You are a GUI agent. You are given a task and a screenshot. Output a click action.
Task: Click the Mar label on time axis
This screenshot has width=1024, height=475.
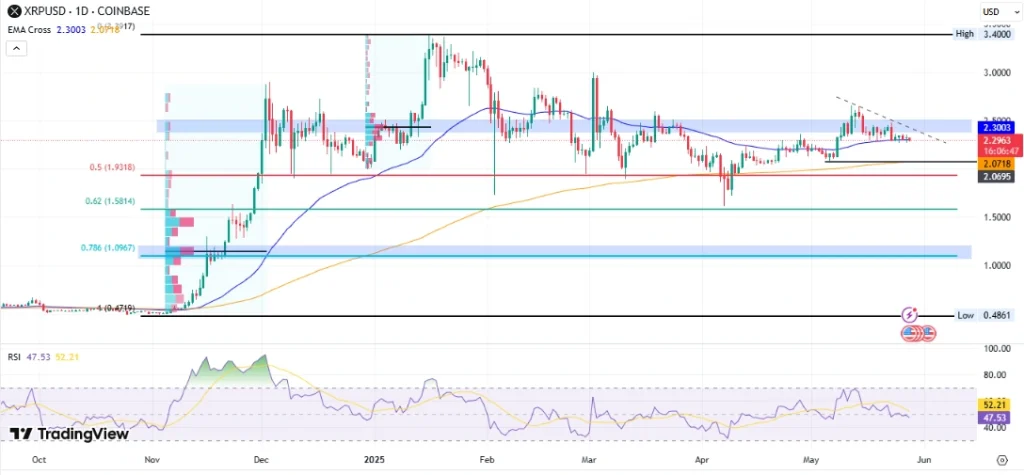[588, 460]
